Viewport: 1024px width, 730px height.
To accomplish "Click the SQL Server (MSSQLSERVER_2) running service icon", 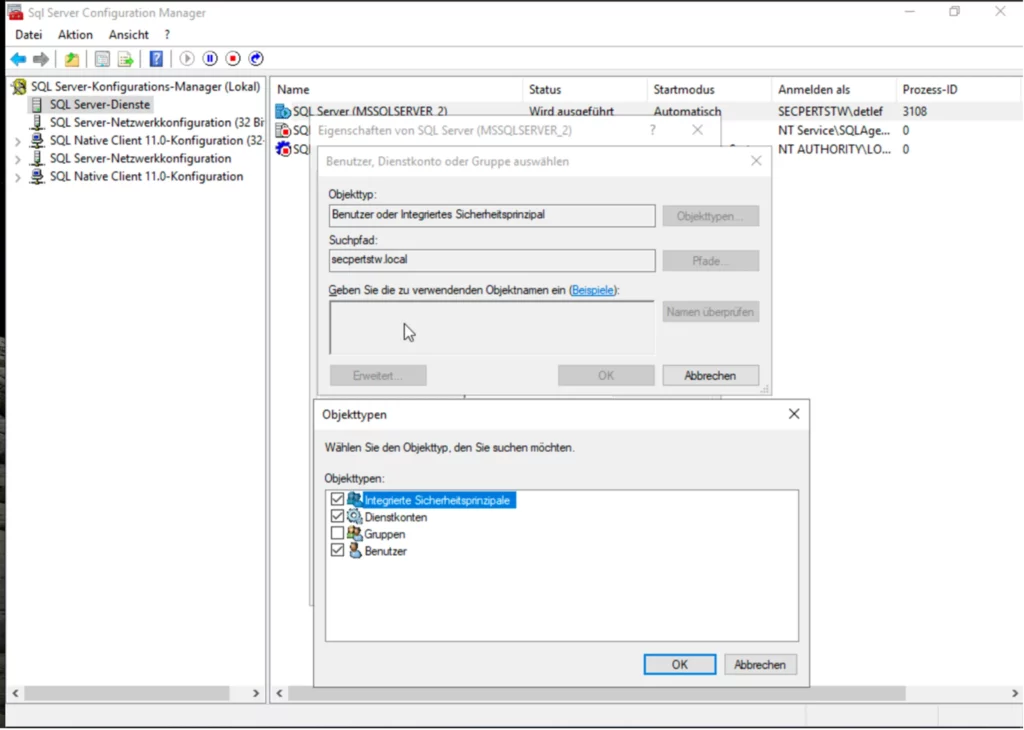I will point(283,112).
